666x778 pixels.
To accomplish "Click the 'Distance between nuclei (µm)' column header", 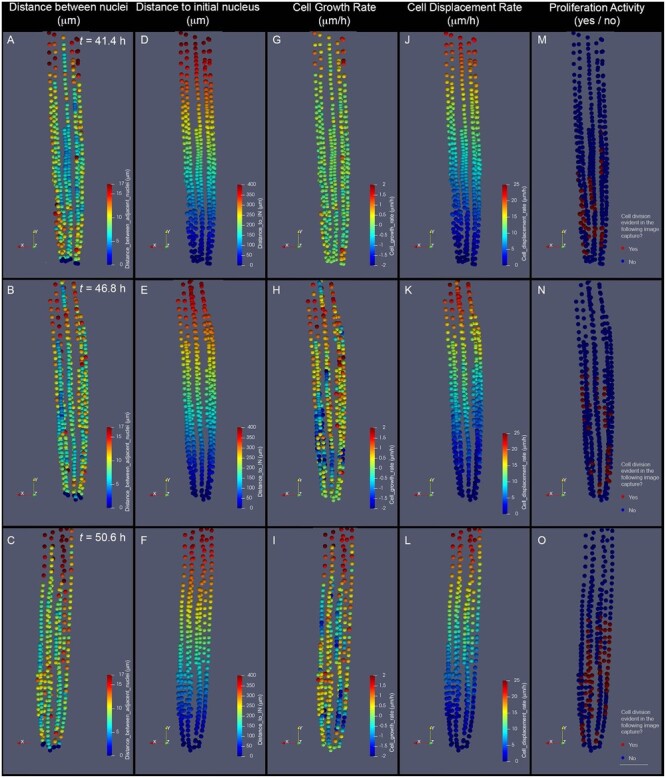I will (68, 14).
